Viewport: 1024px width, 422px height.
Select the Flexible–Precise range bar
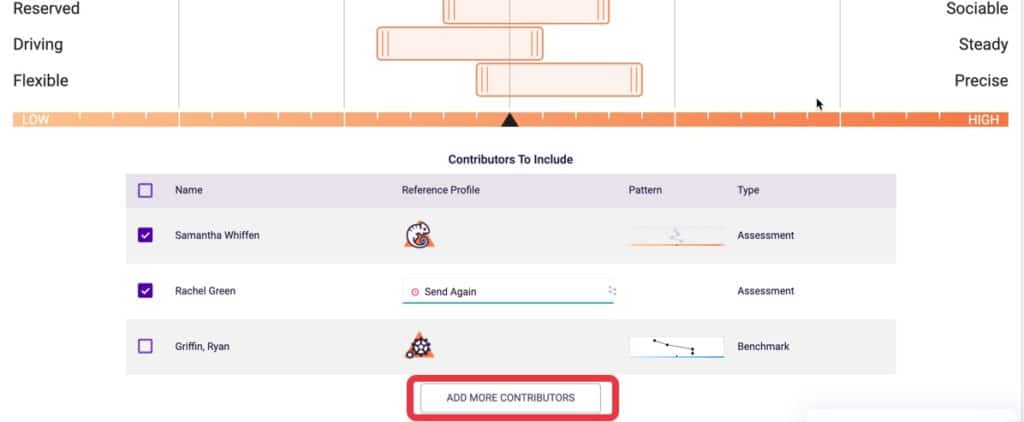[559, 80]
